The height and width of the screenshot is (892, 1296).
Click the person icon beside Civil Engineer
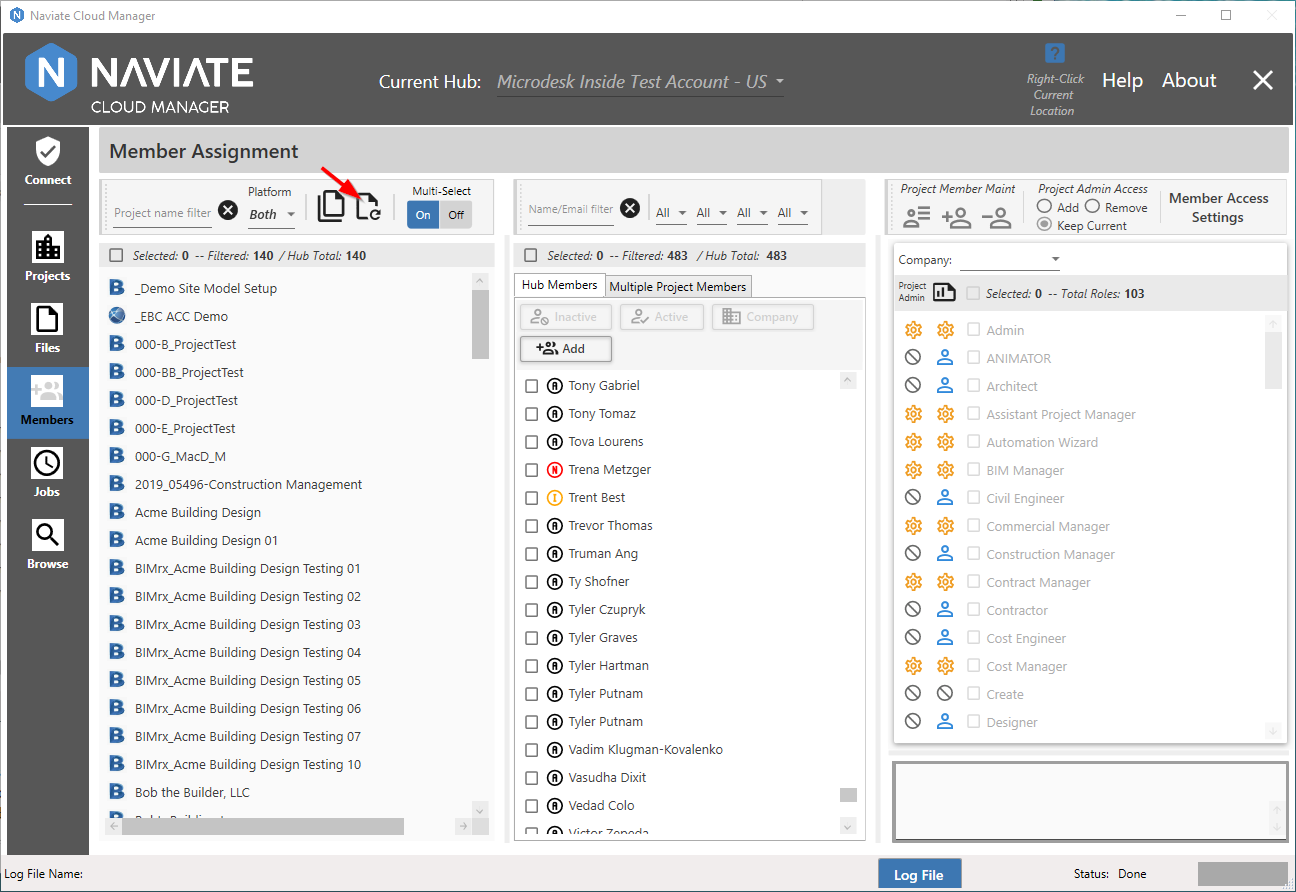[x=945, y=498]
